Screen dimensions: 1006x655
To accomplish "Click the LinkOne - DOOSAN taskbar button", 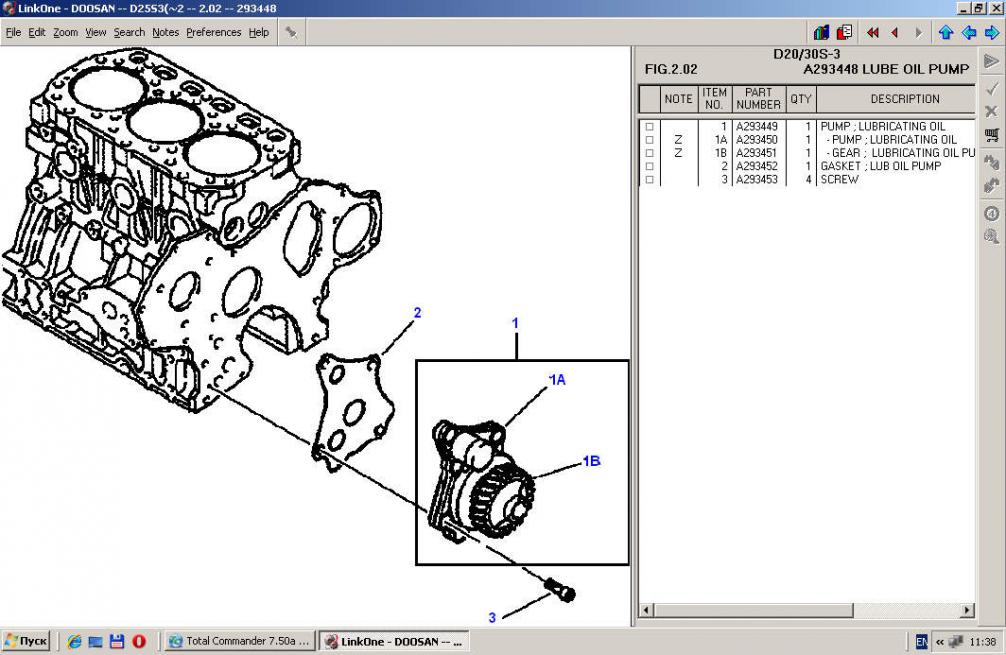I will tap(394, 641).
